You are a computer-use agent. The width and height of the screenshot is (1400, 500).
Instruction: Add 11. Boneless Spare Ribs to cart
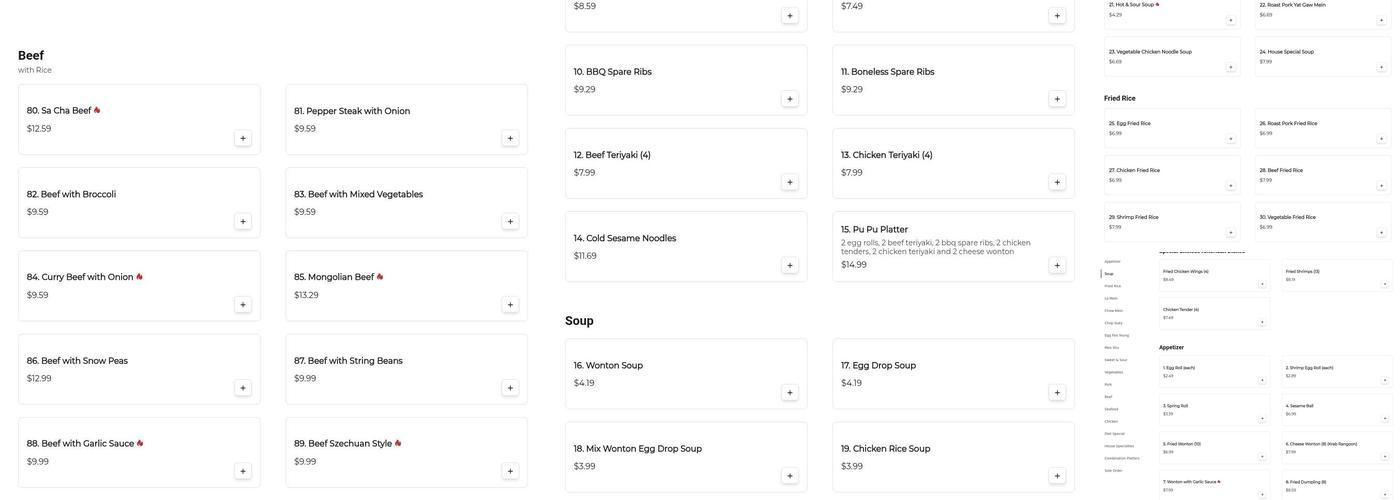(1057, 99)
